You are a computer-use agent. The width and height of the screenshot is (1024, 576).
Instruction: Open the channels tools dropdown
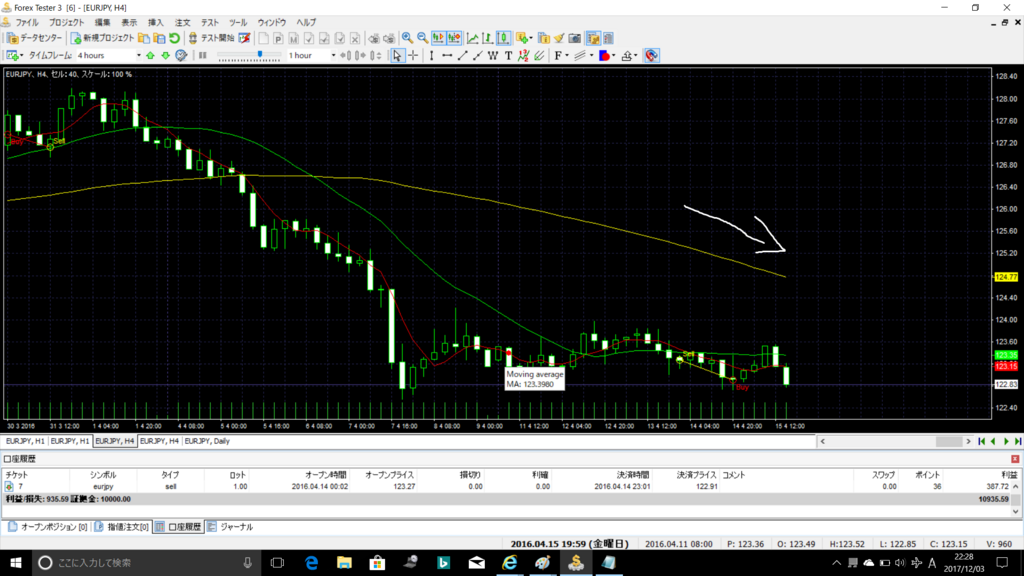pyautogui.click(x=583, y=56)
